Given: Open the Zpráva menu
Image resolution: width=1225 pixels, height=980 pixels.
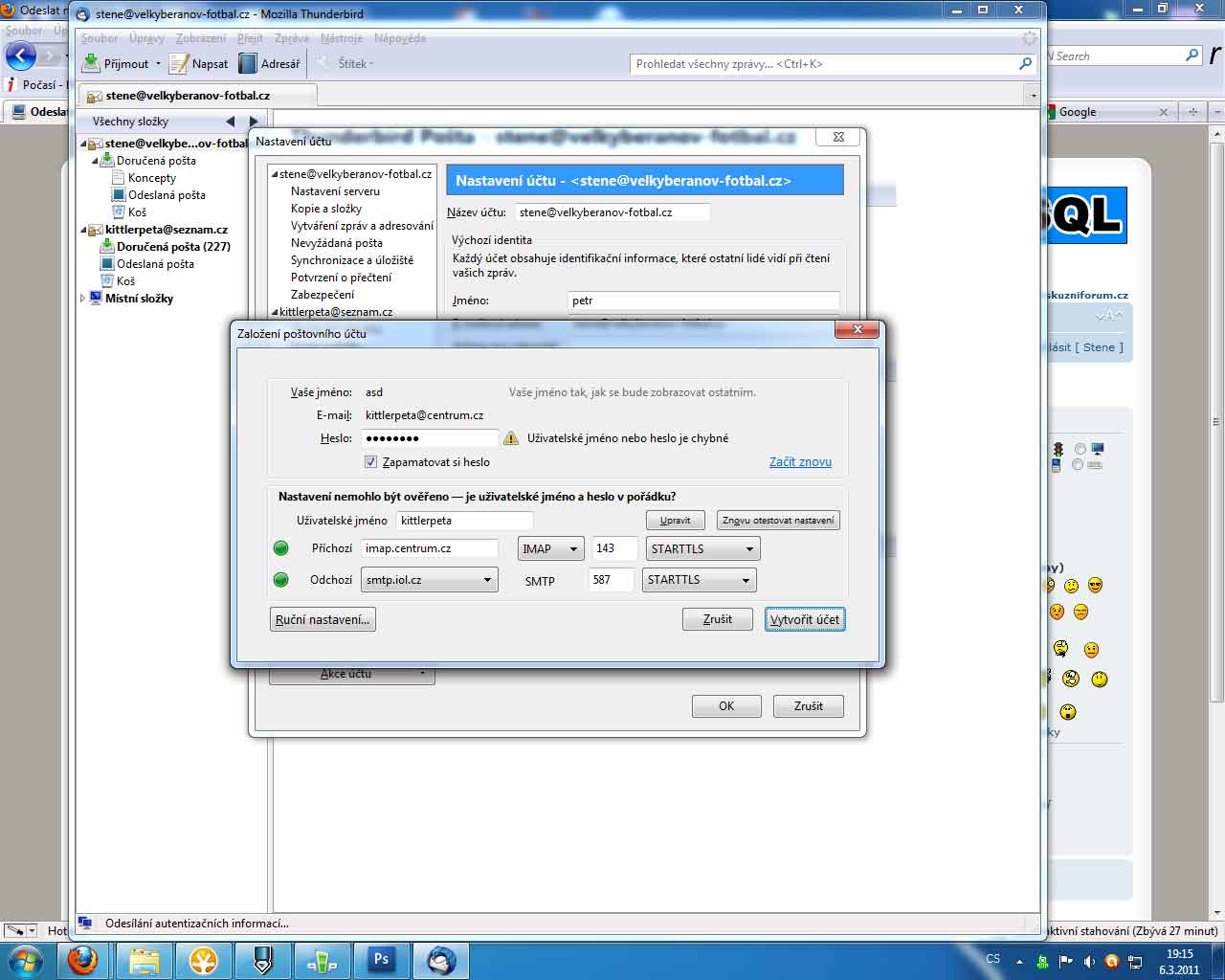Looking at the screenshot, I should point(292,38).
